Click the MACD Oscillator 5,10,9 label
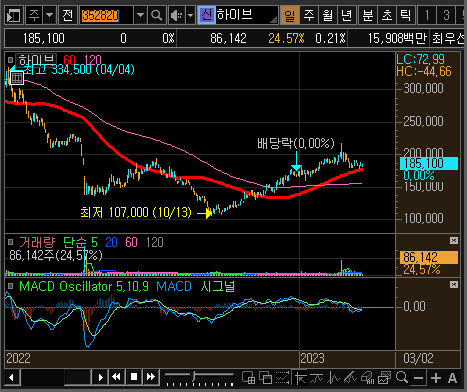This screenshot has height=392, width=467. [84, 286]
